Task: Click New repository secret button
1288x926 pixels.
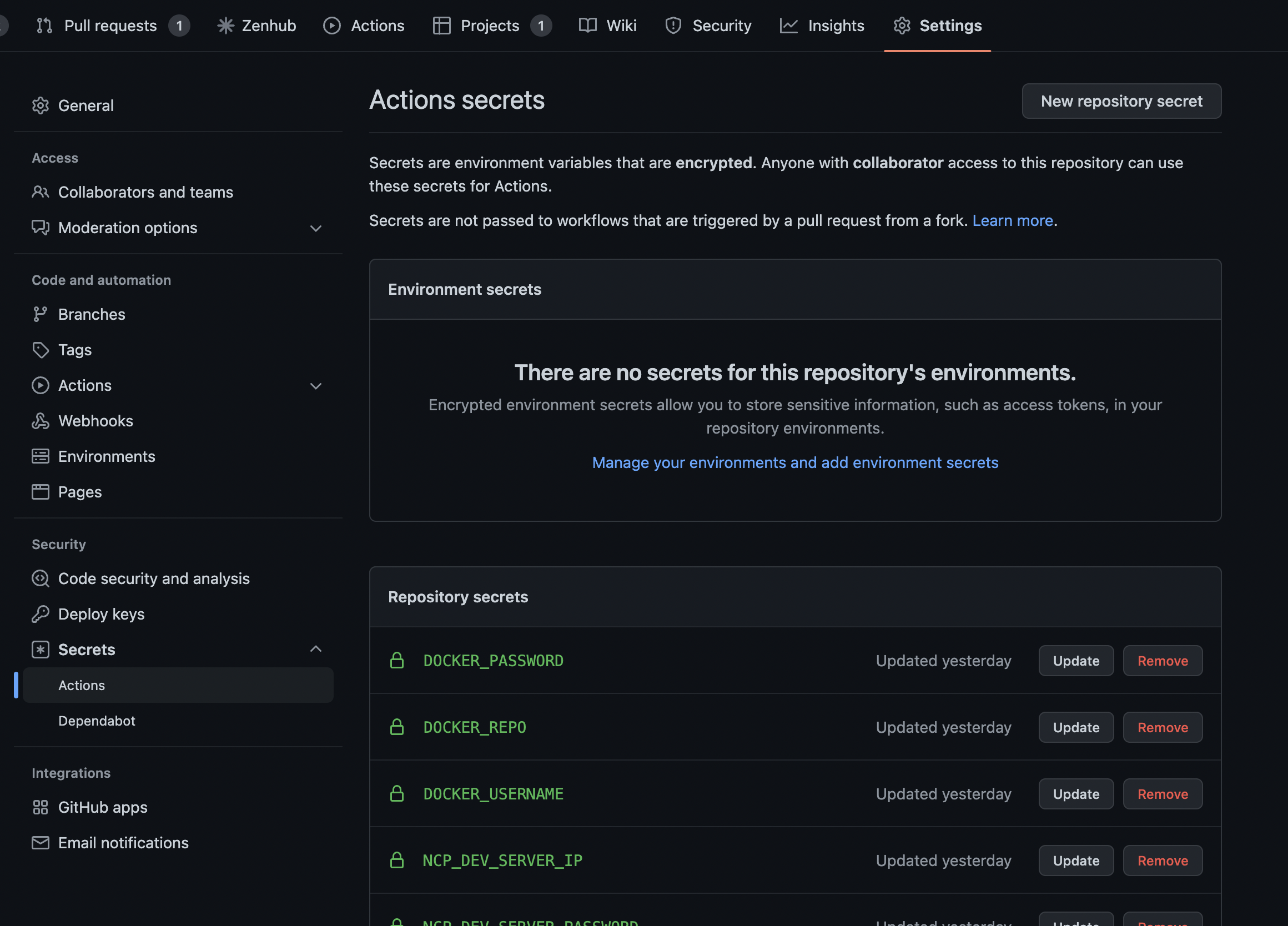Action: pos(1121,101)
